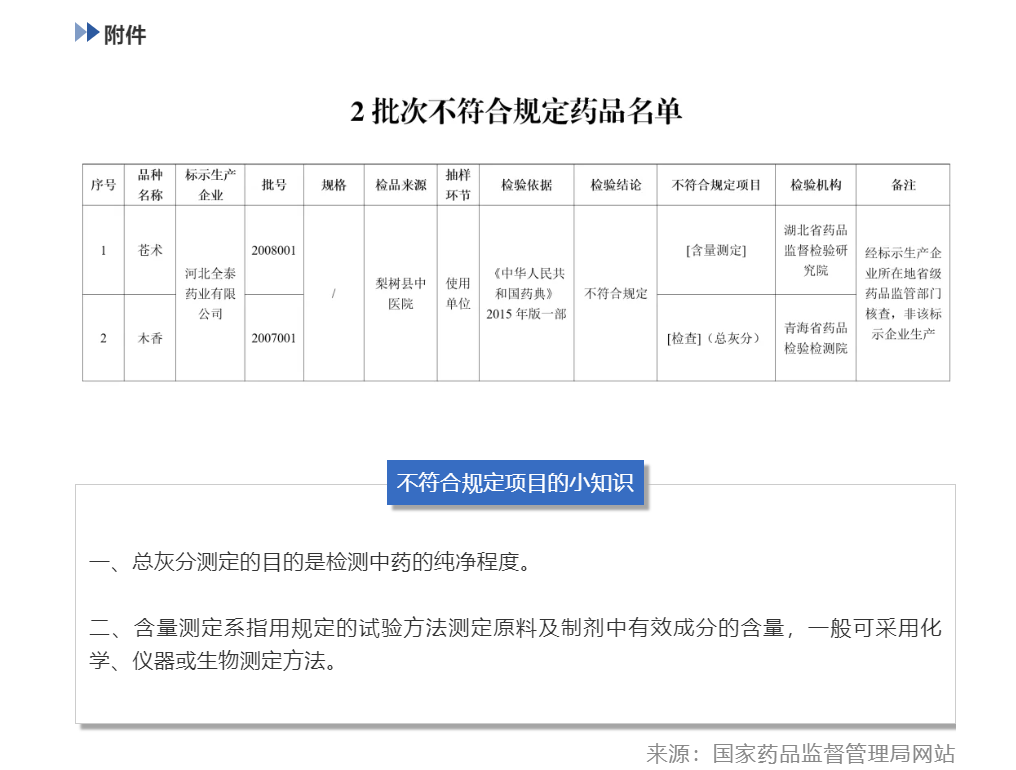
Task: Click the title 2批次不符合规定药品名单
Action: point(516,111)
